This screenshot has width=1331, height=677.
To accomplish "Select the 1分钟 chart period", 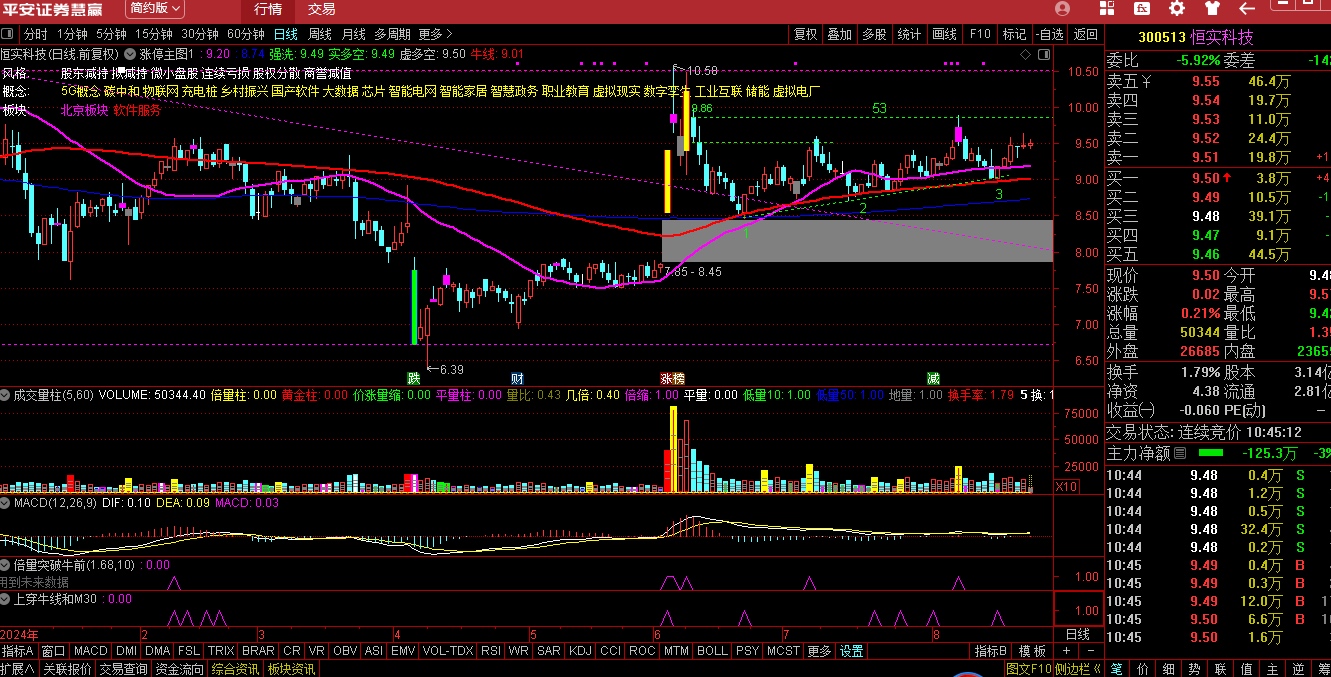I will click(x=72, y=34).
